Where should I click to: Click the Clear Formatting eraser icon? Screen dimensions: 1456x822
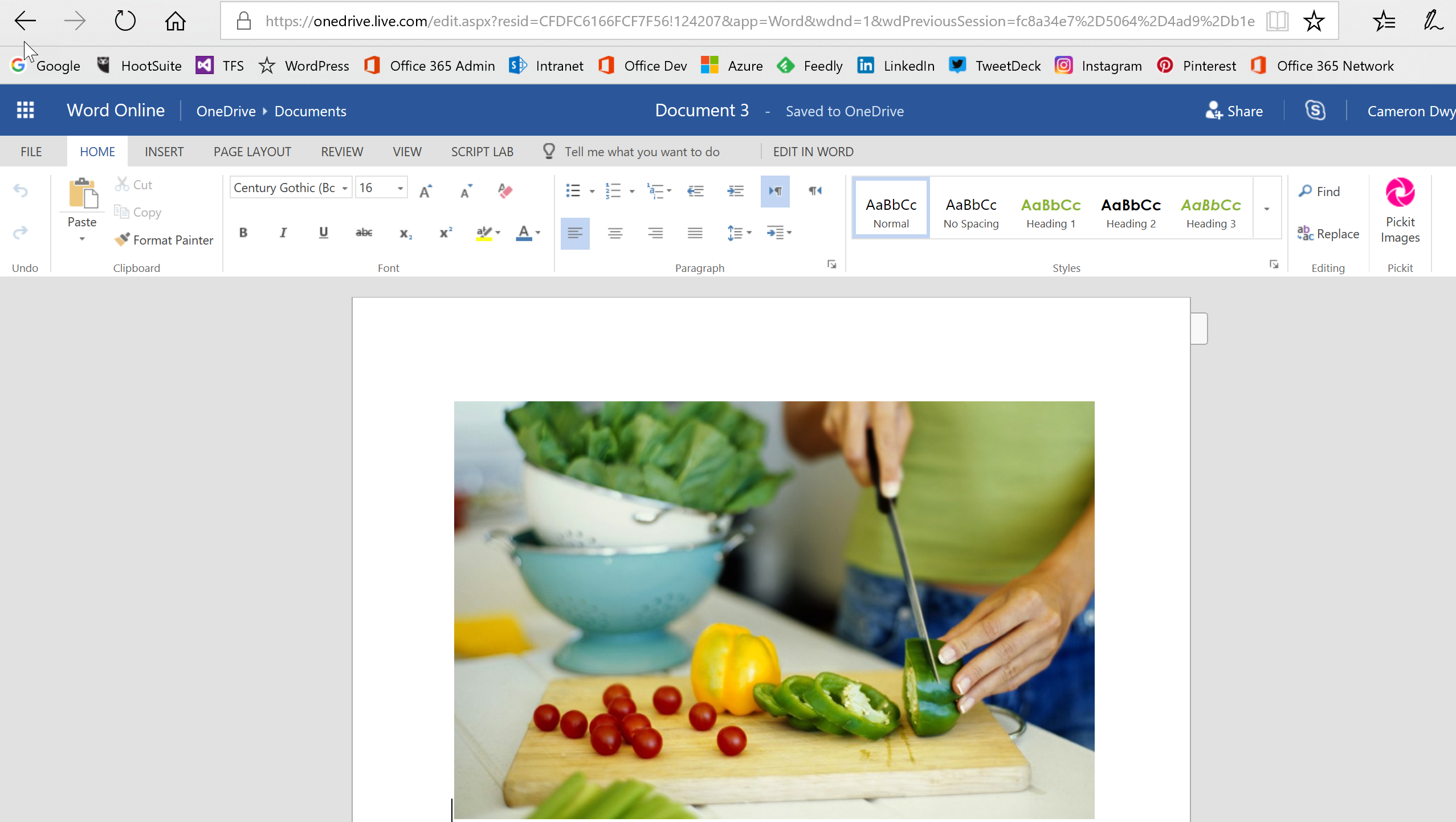[505, 191]
